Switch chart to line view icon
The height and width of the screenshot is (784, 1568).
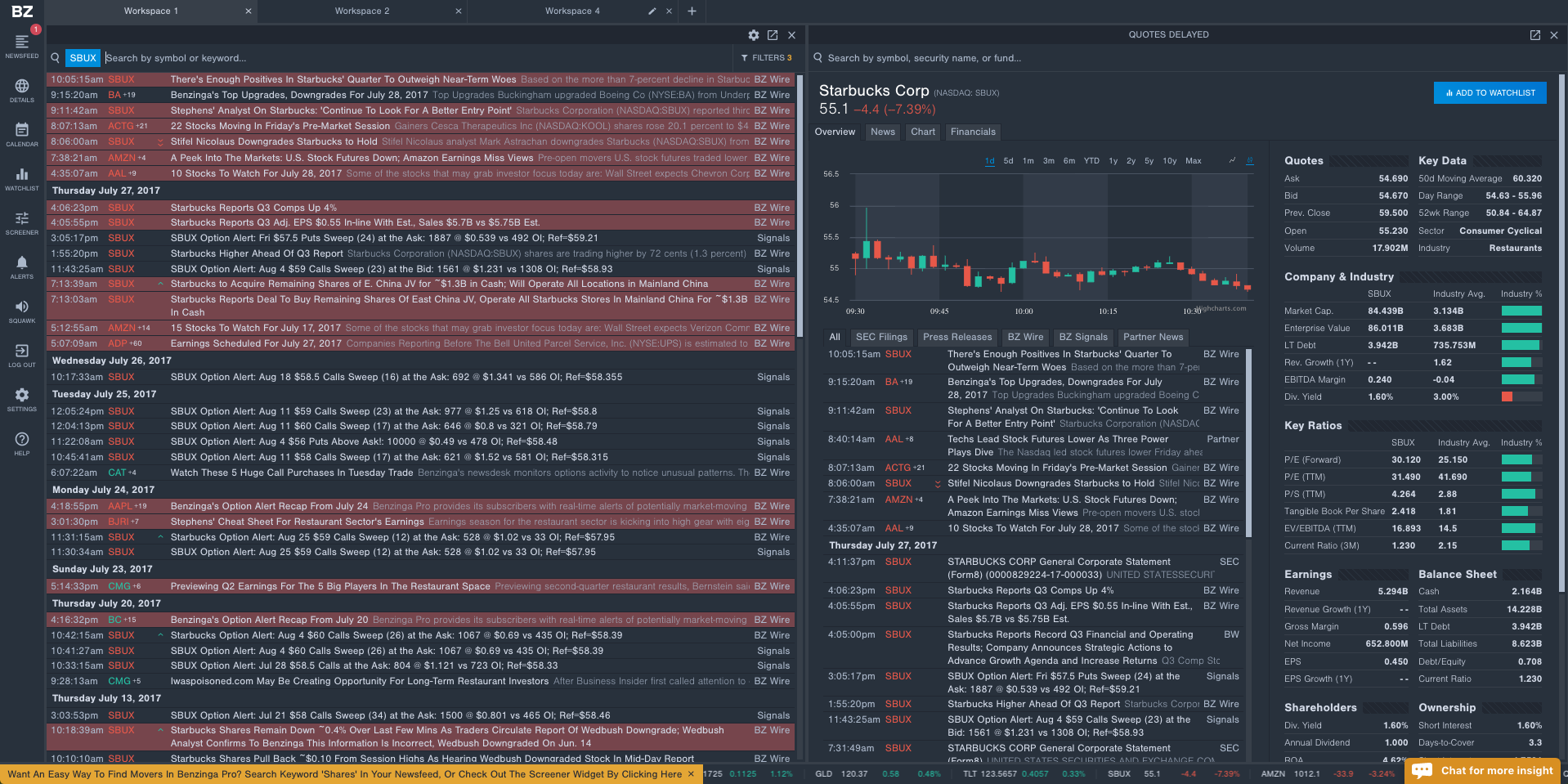tap(1232, 160)
